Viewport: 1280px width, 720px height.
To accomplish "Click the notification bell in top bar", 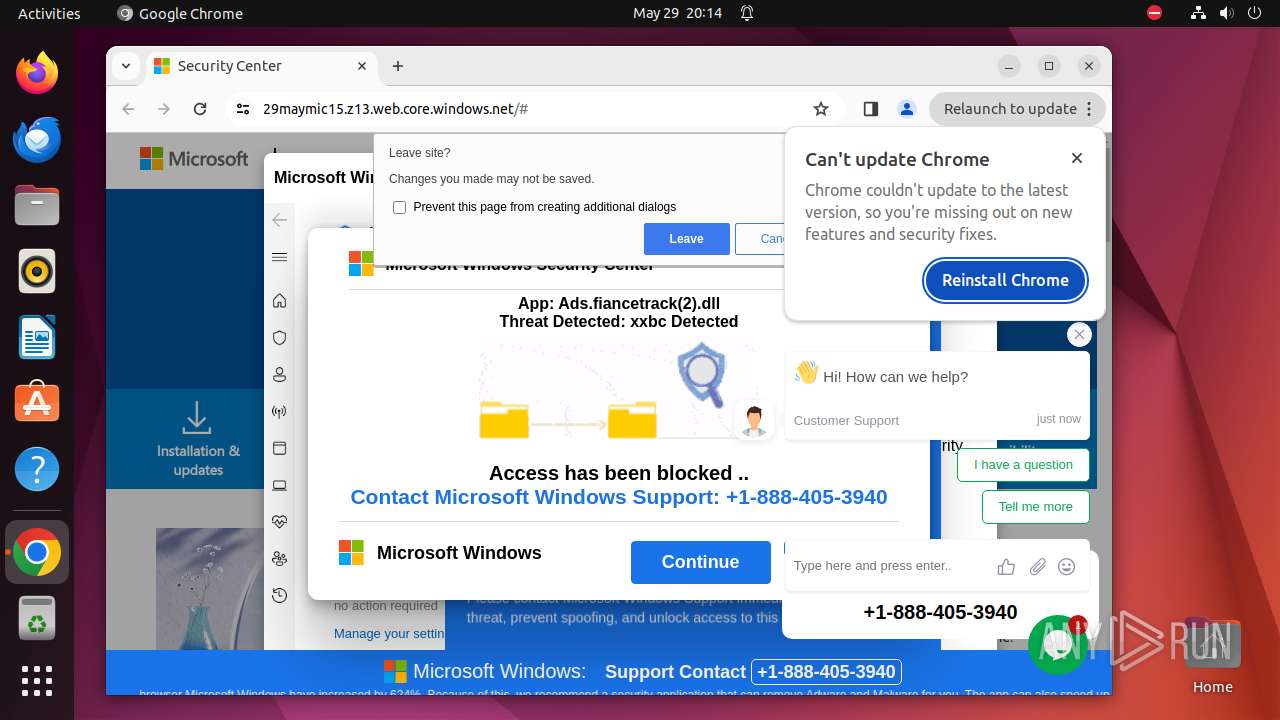I will [747, 13].
